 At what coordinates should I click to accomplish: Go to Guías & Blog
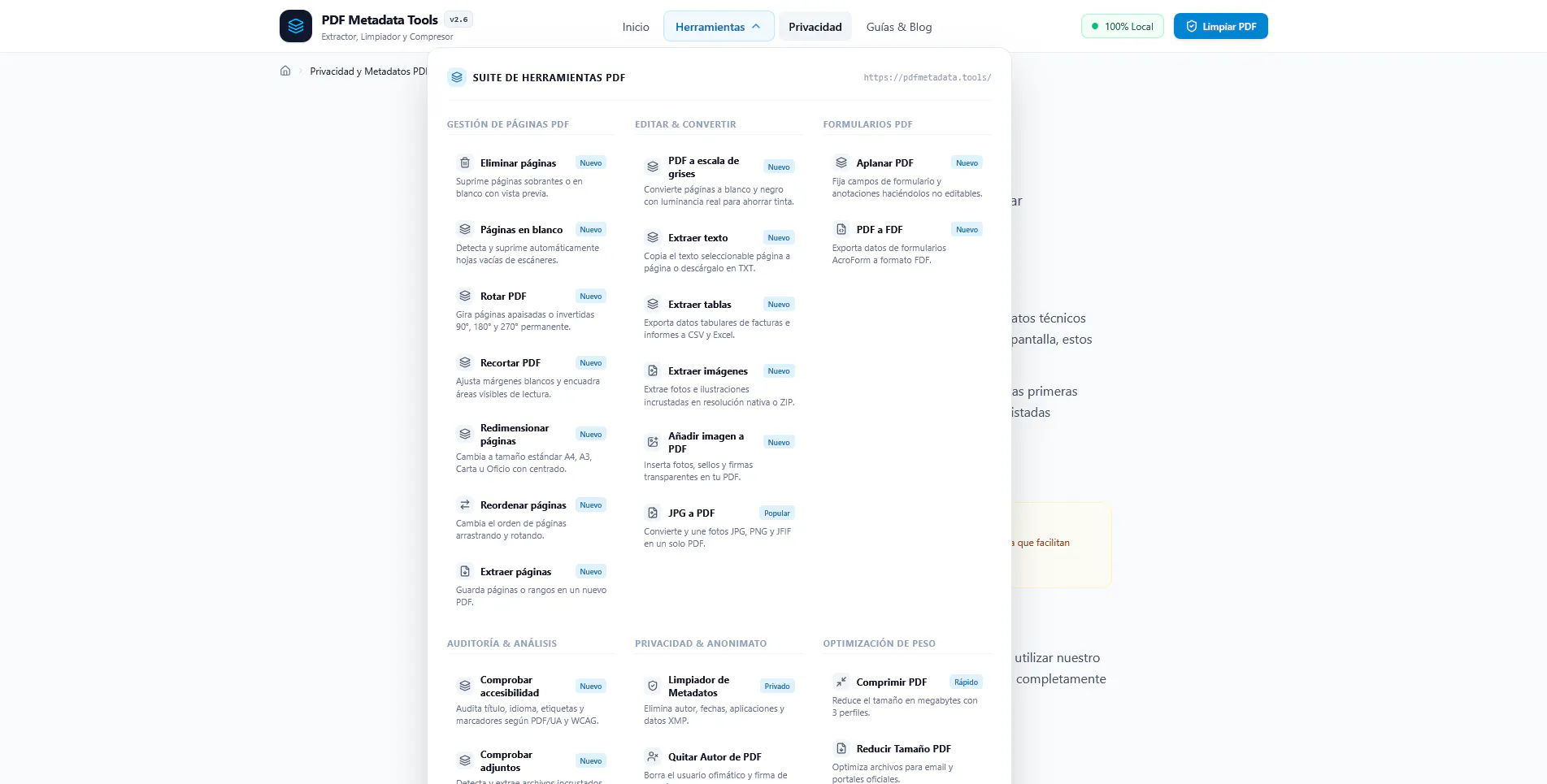[899, 27]
